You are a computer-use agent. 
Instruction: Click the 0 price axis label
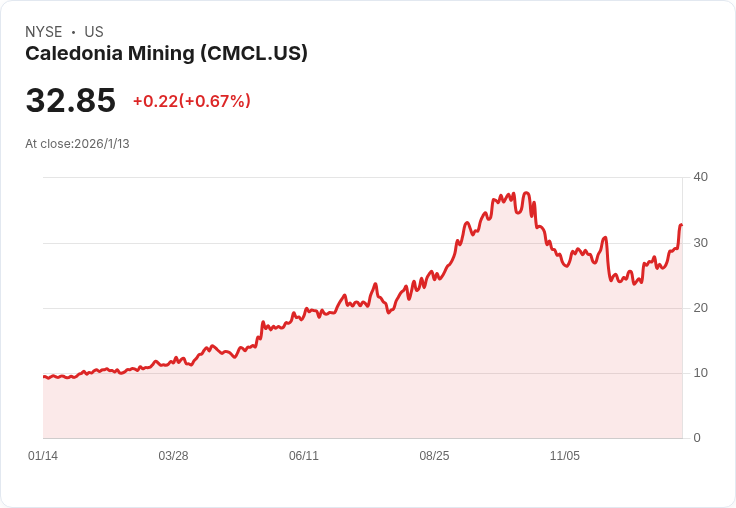[697, 438]
